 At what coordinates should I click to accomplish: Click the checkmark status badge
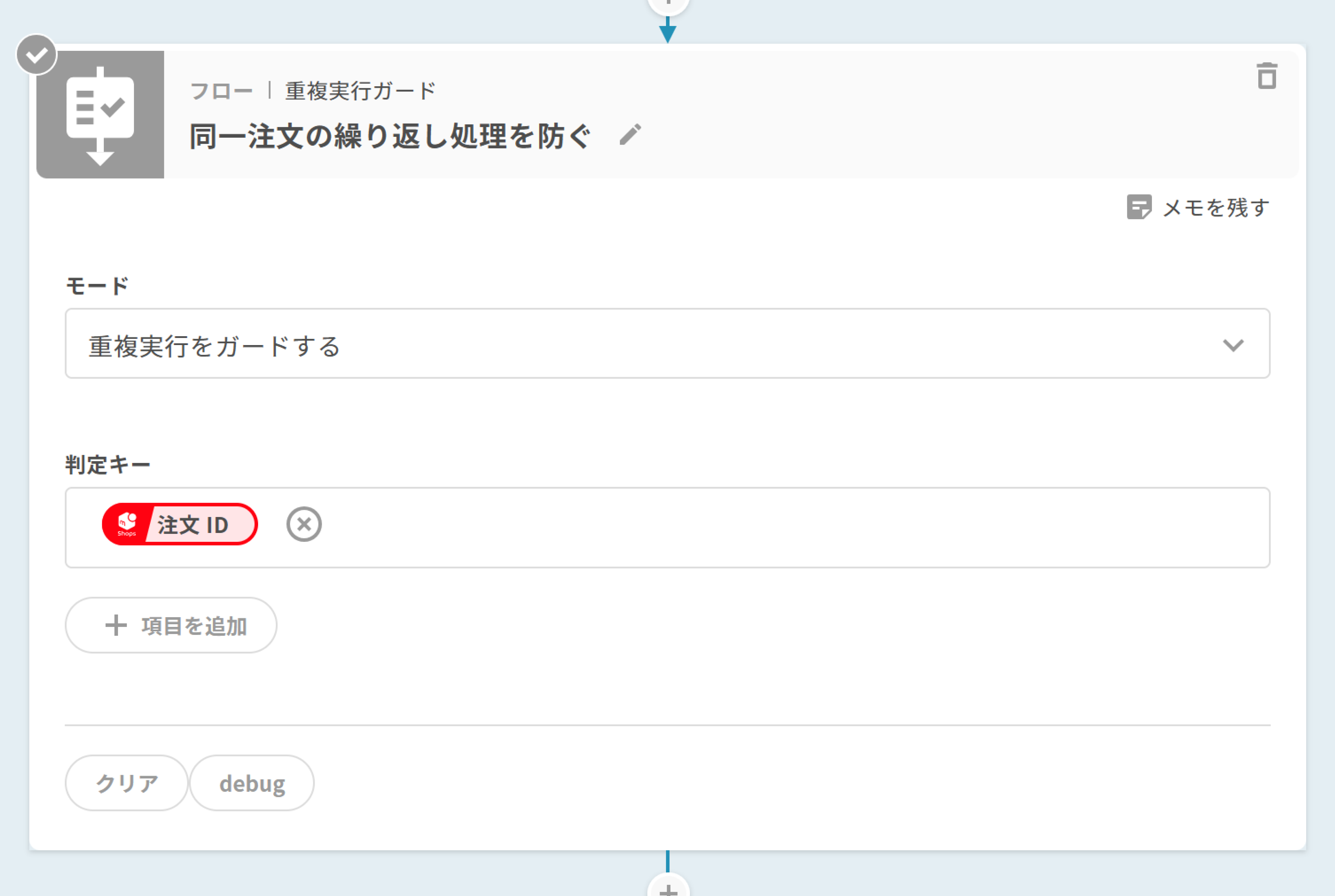coord(37,55)
